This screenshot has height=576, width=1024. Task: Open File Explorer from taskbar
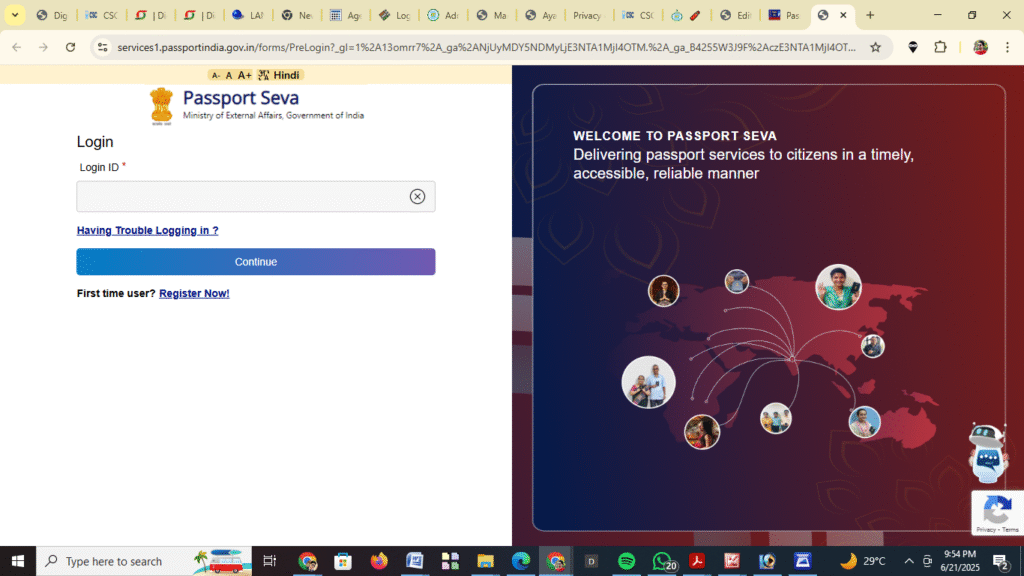(485, 561)
